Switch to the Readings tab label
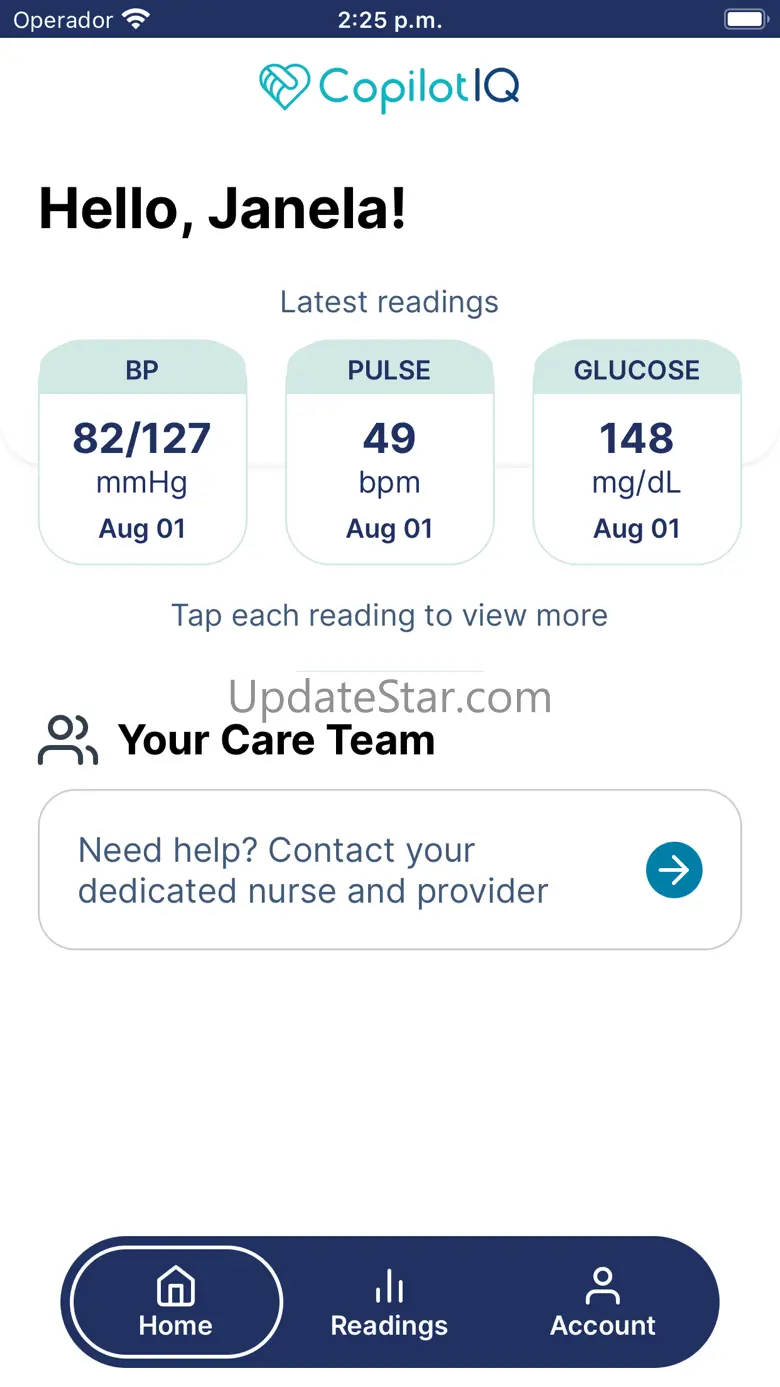 tap(389, 1326)
